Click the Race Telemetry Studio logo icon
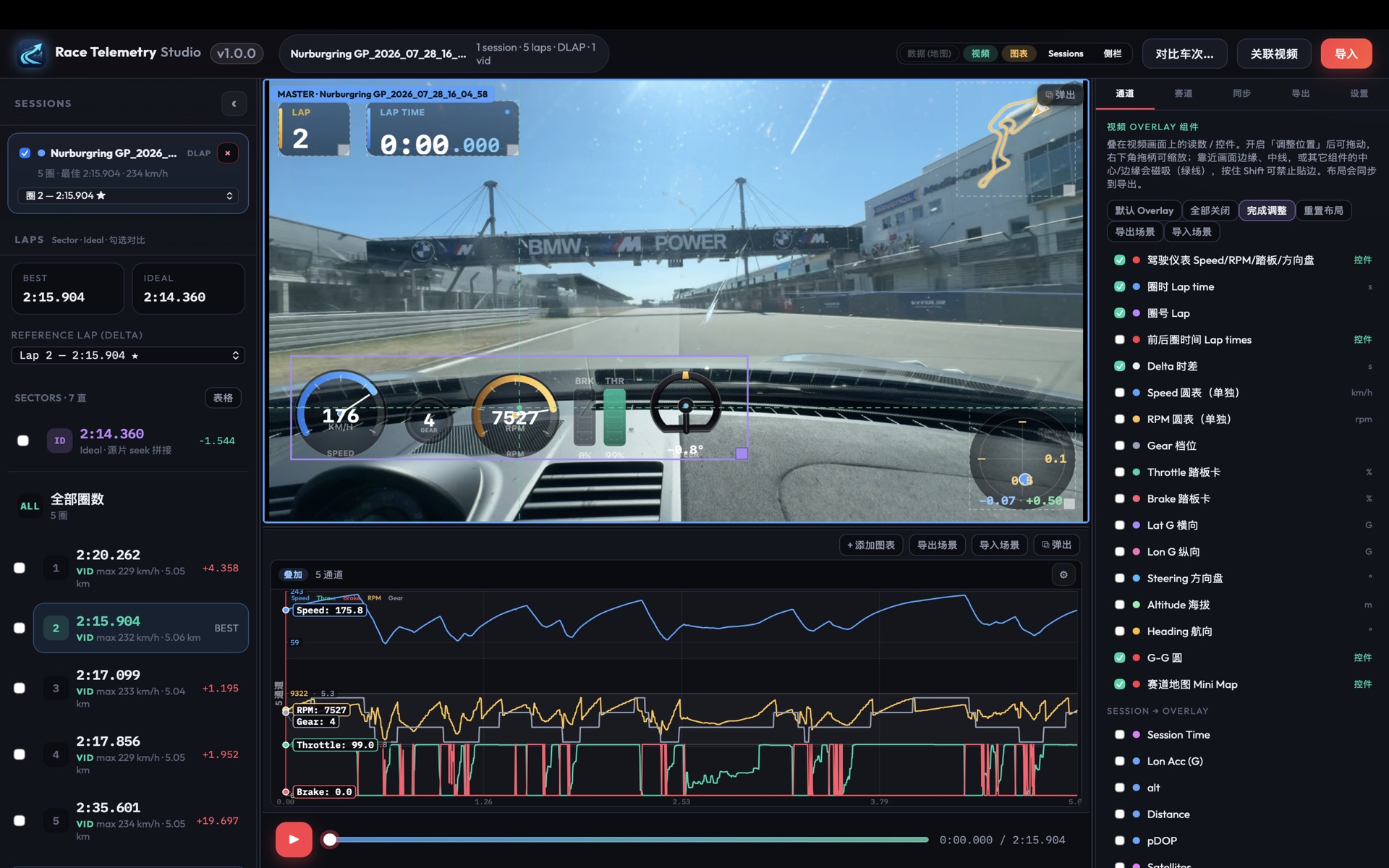This screenshot has height=868, width=1389. (31, 53)
